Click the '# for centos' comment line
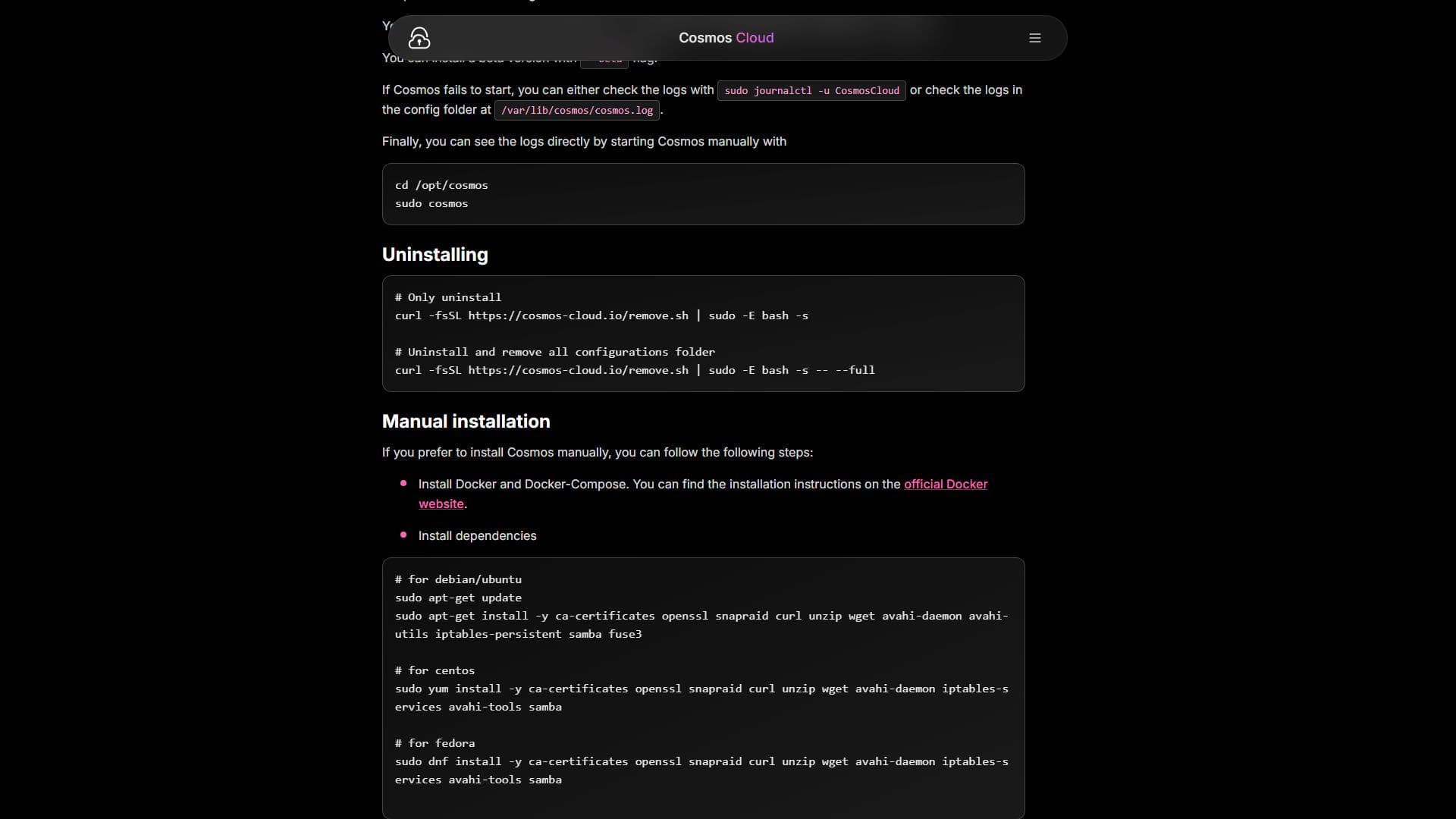Viewport: 1456px width, 819px height. pos(435,670)
